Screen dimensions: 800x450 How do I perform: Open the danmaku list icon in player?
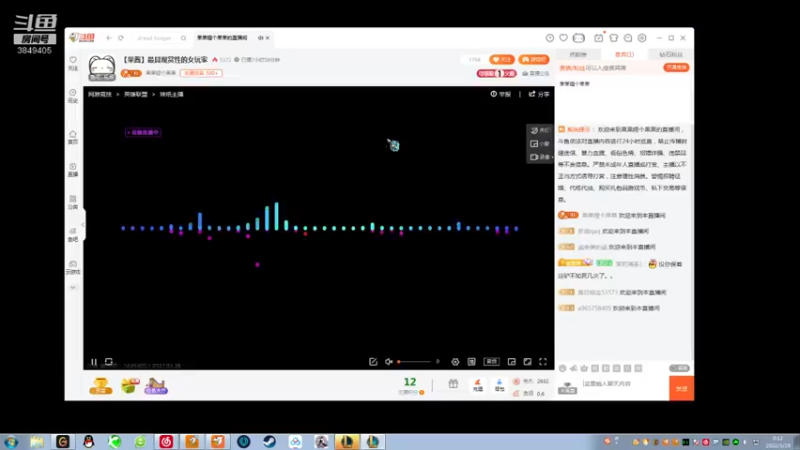[x=471, y=362]
